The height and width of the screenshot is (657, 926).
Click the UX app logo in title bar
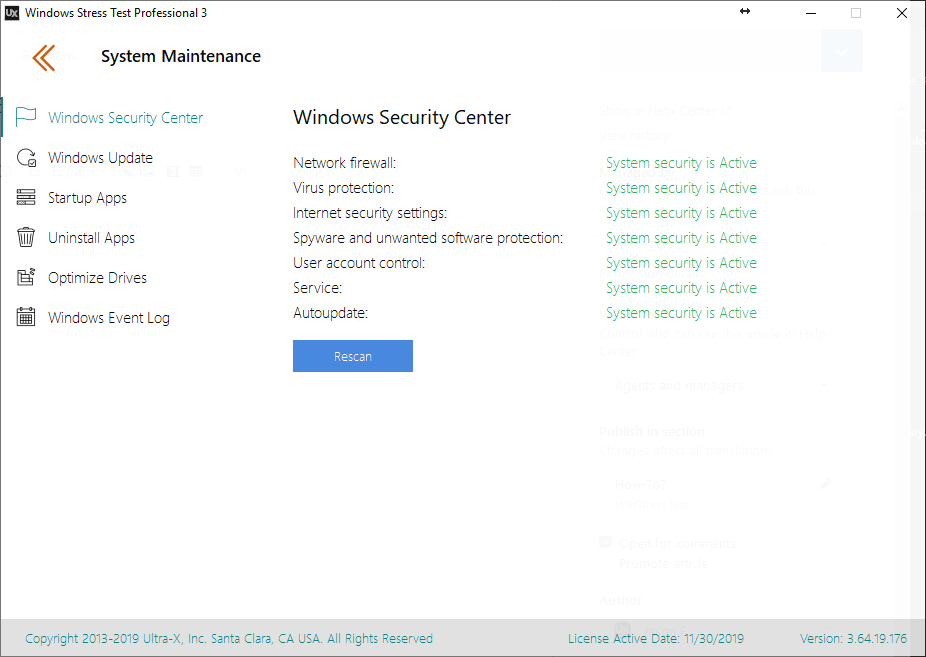coord(12,13)
